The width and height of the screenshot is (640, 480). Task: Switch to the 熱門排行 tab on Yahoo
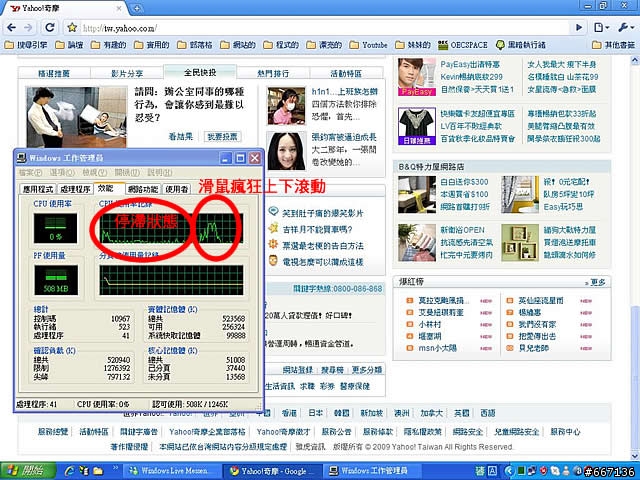click(x=273, y=73)
